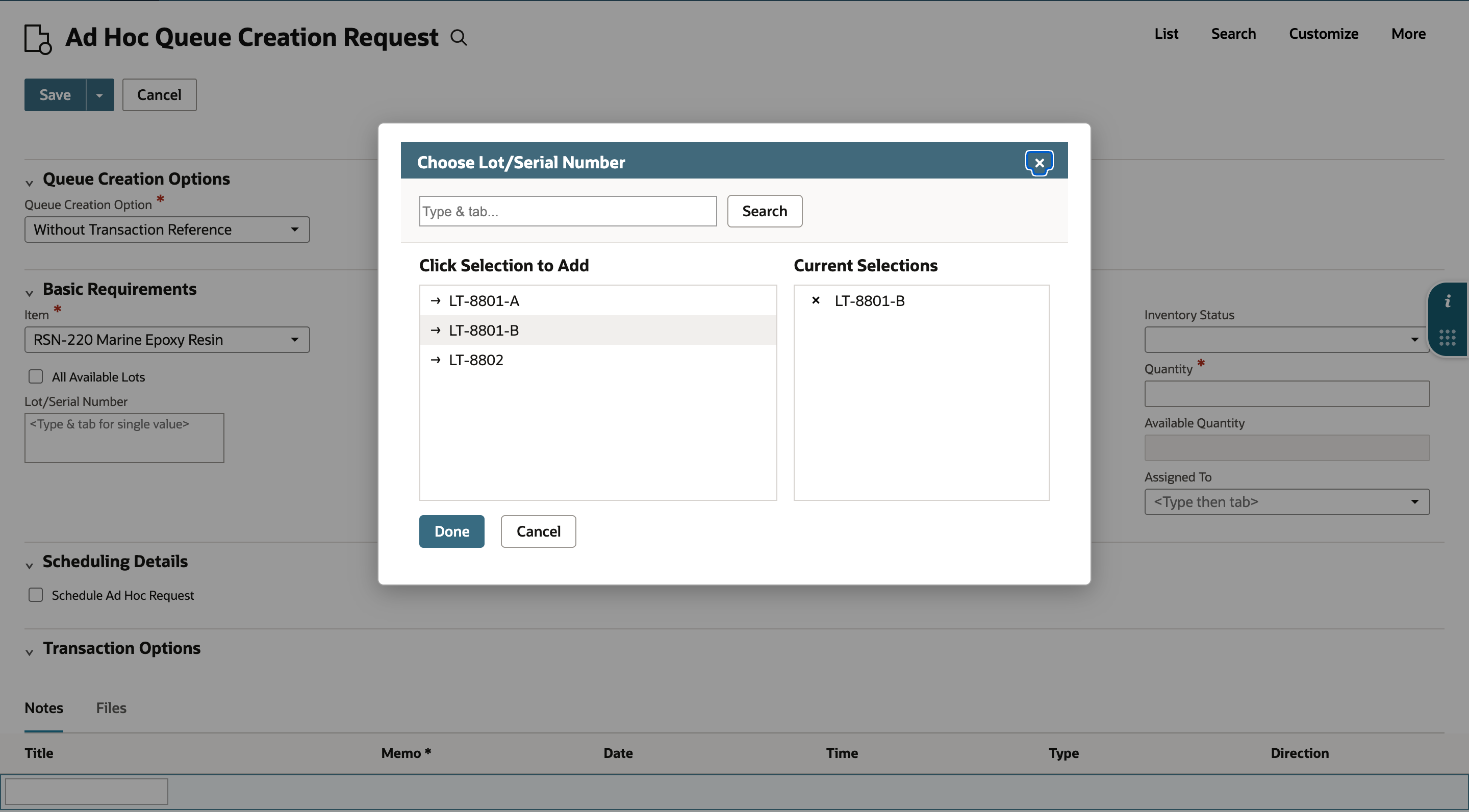Open the List menu link
This screenshot has height=812, width=1469.
tap(1166, 34)
